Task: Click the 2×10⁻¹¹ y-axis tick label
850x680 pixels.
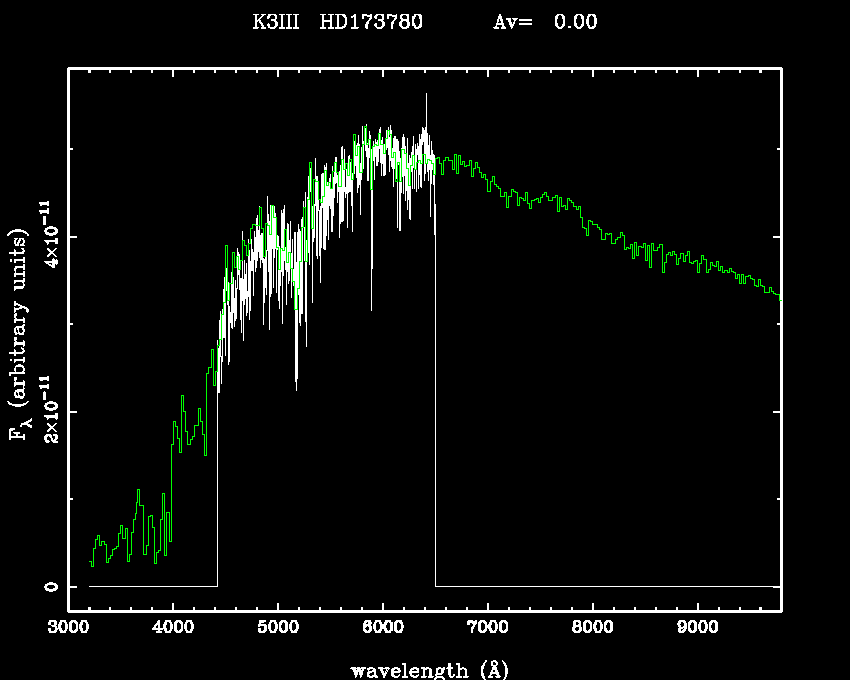Action: (46, 412)
